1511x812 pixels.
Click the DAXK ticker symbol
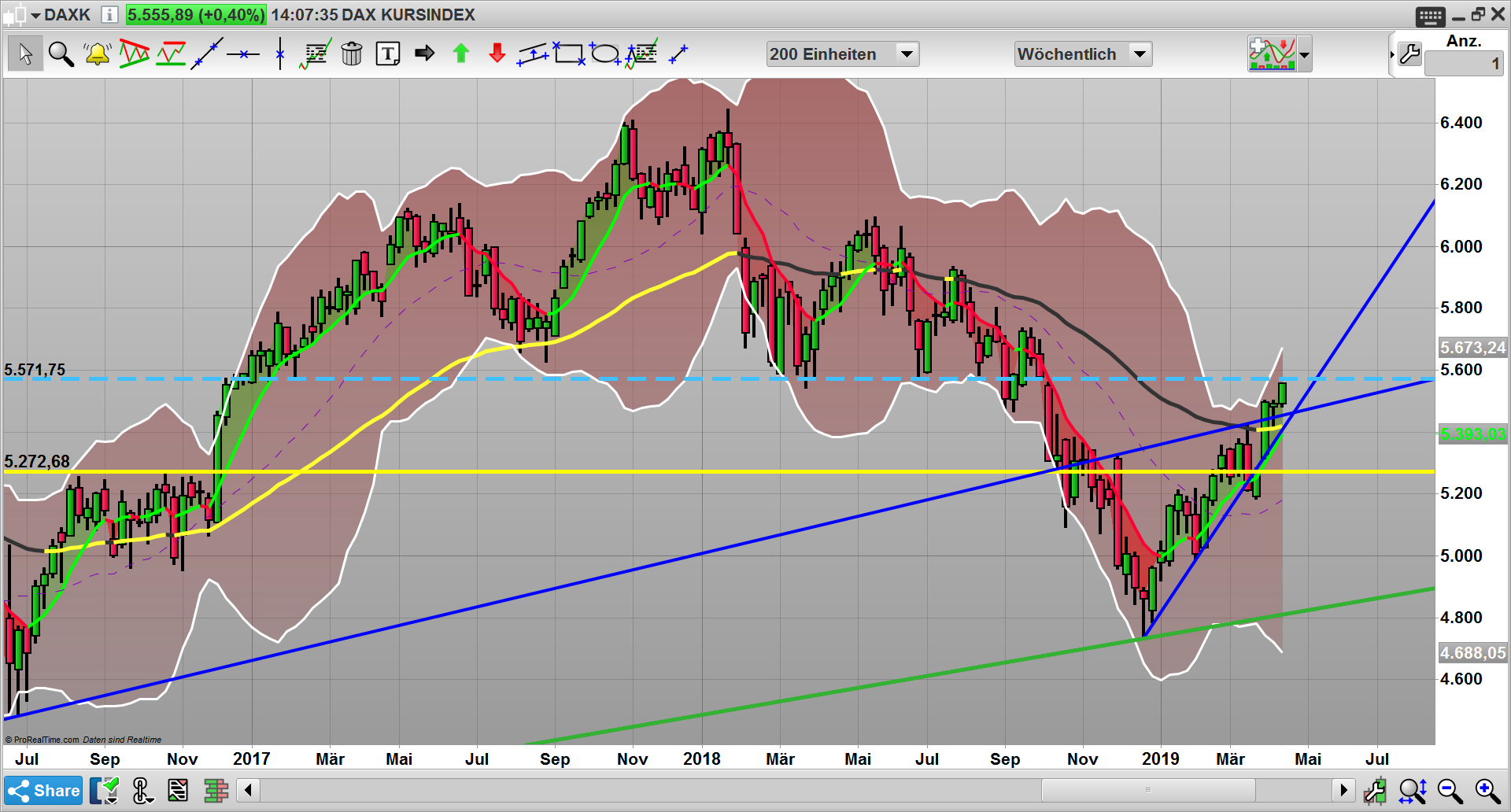67,15
